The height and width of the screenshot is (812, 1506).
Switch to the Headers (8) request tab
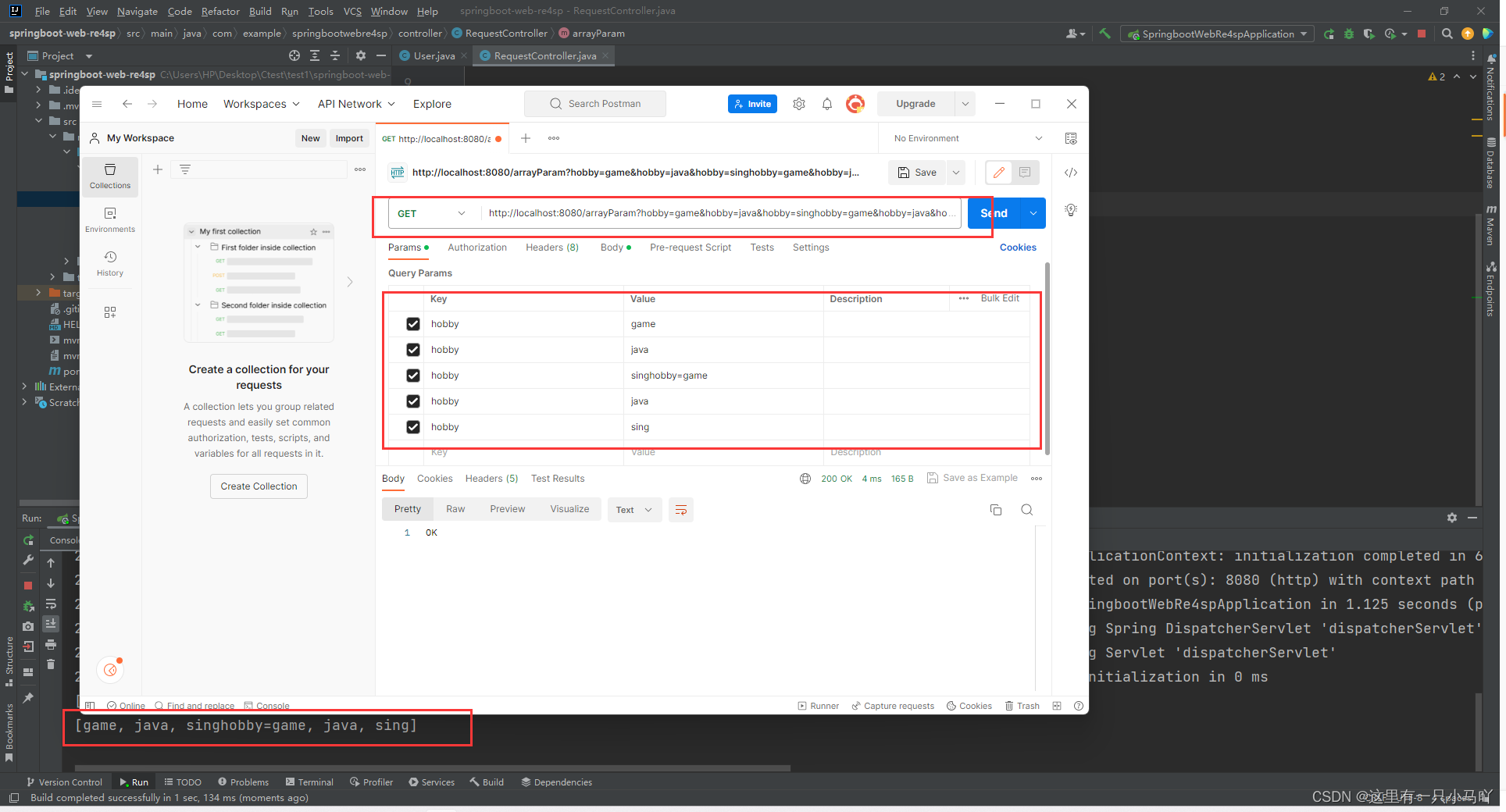pyautogui.click(x=552, y=248)
